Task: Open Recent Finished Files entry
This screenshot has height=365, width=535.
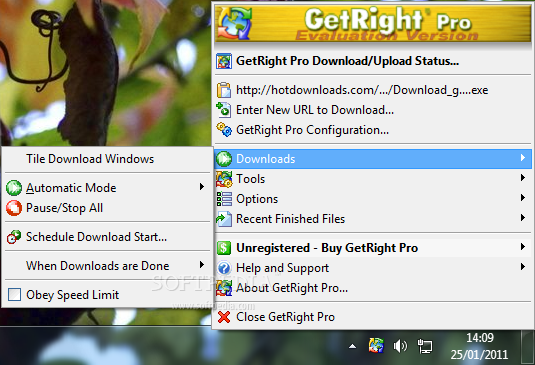Action: [x=373, y=219]
